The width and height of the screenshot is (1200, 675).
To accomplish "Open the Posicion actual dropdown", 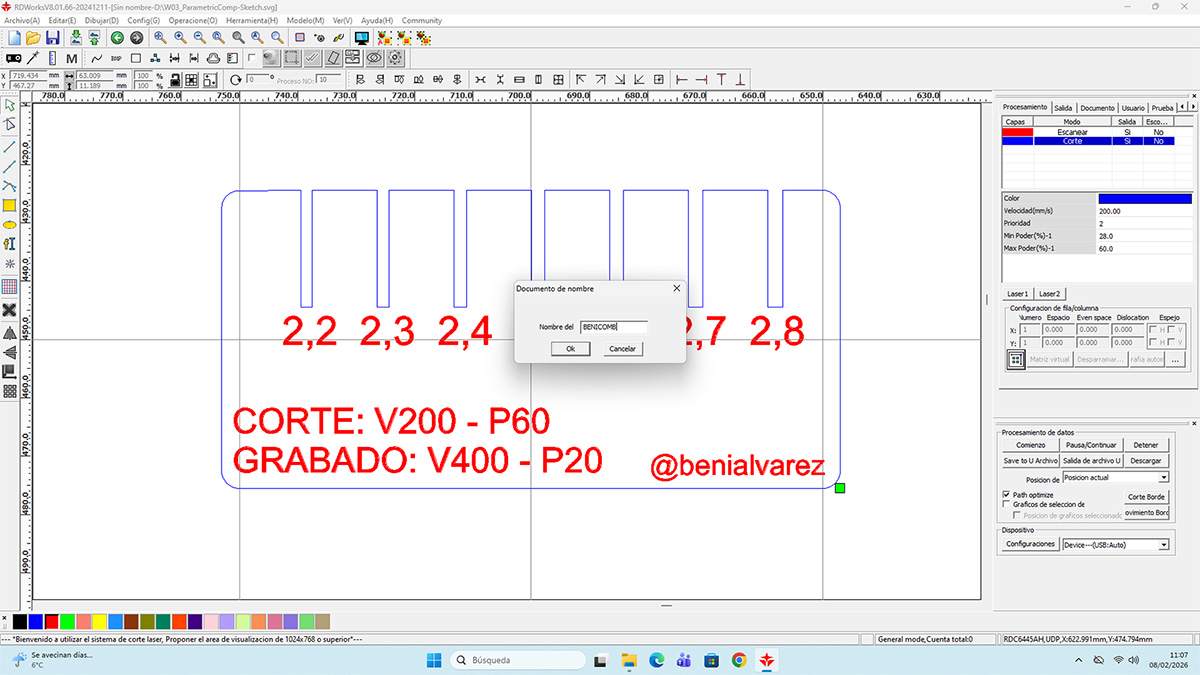I will coord(1116,477).
